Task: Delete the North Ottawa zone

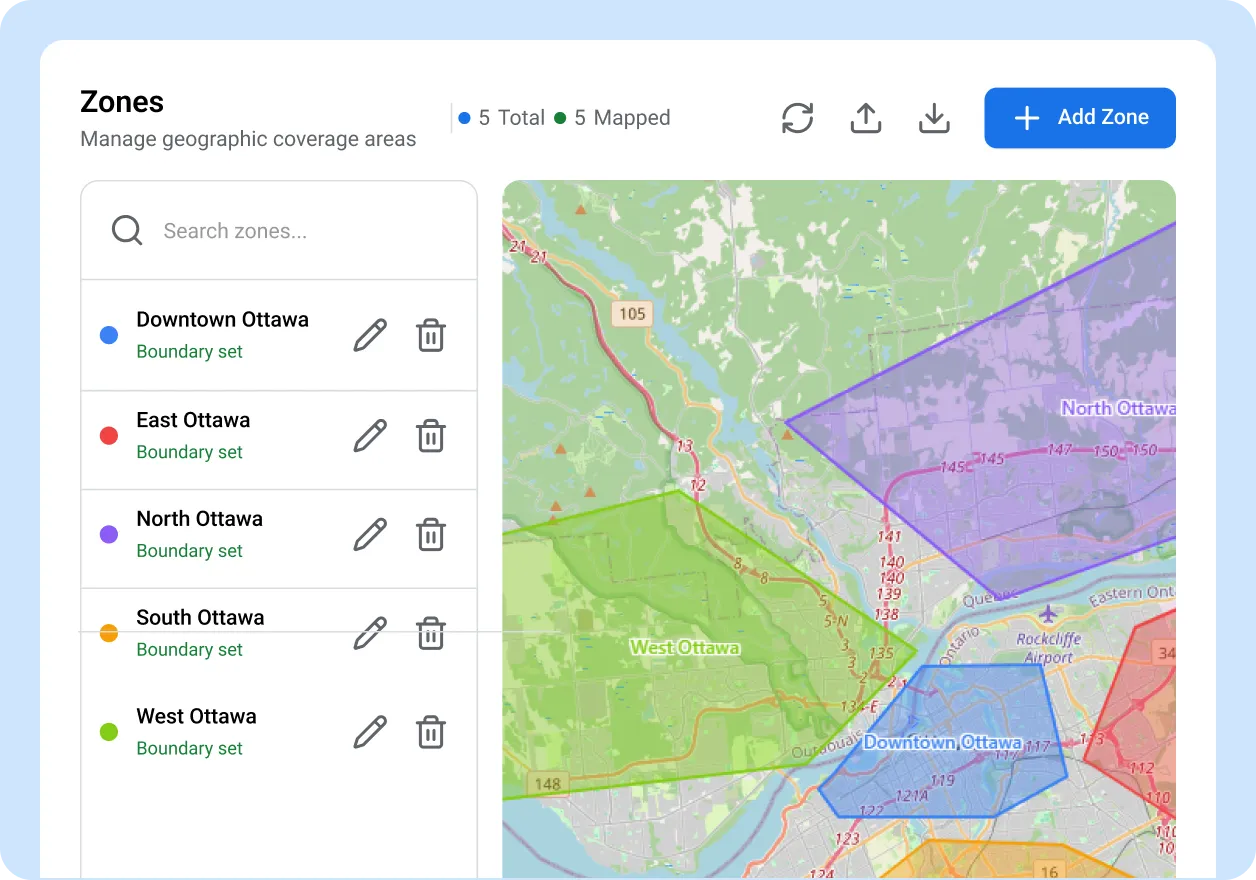Action: 430,534
